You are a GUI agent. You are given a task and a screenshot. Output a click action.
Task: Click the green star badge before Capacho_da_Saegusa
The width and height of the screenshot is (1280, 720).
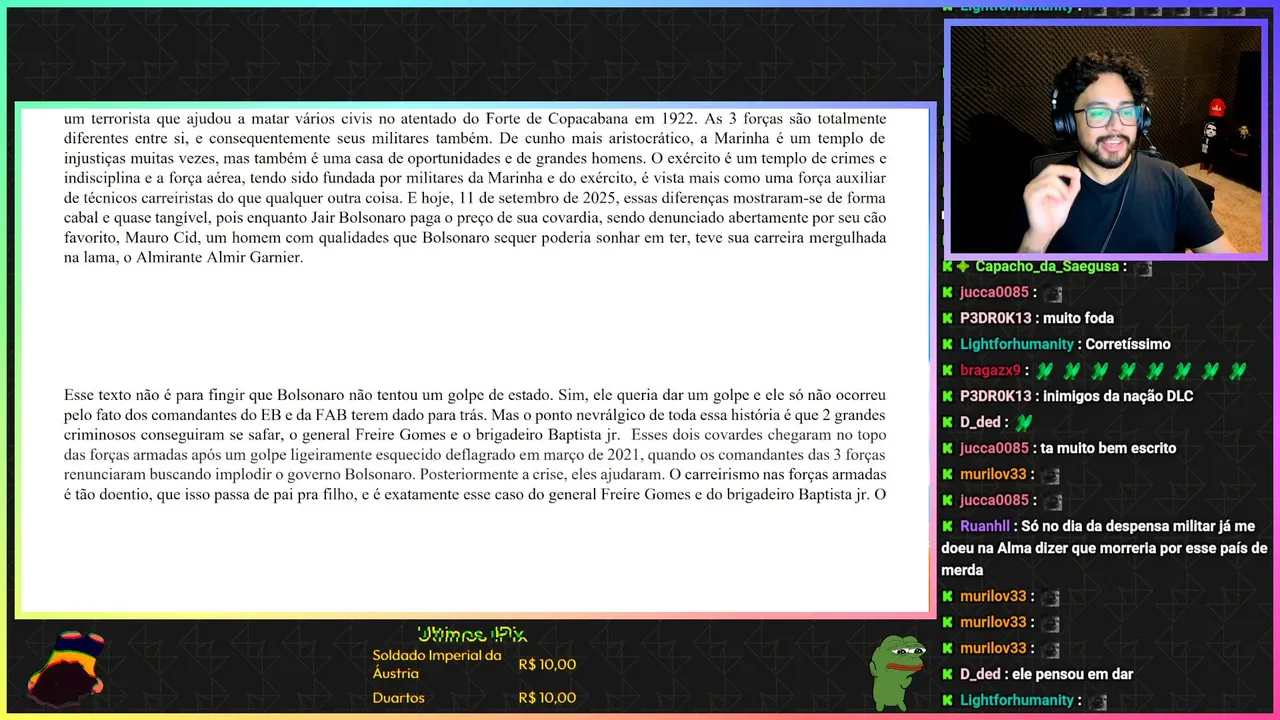coord(964,266)
